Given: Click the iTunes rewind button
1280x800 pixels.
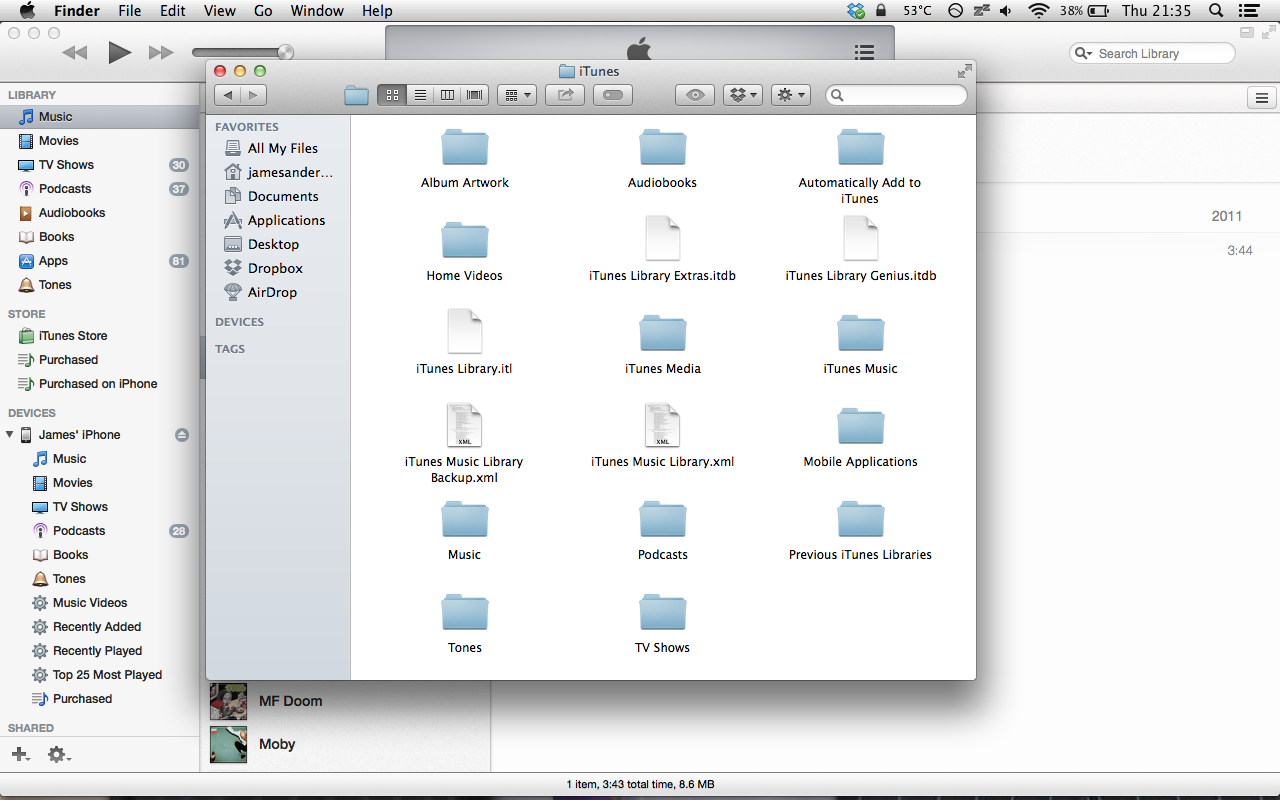Looking at the screenshot, I should tap(75, 53).
